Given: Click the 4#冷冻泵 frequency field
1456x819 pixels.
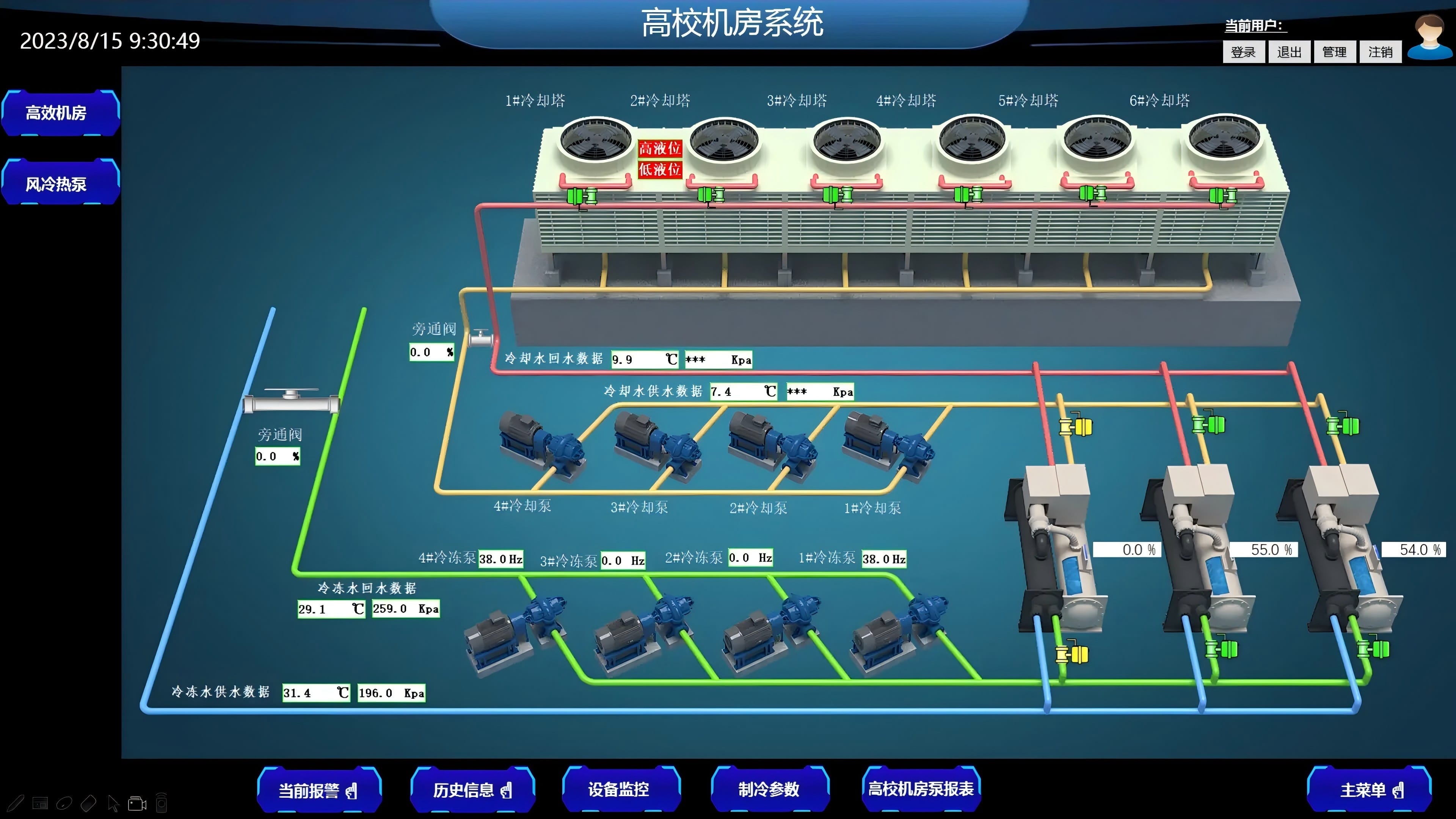Looking at the screenshot, I should [x=500, y=559].
